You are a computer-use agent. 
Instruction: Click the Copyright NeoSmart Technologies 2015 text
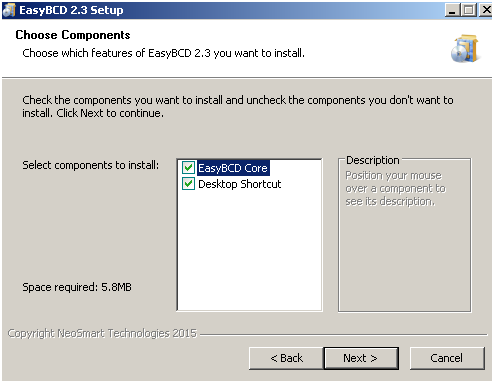coord(102,333)
